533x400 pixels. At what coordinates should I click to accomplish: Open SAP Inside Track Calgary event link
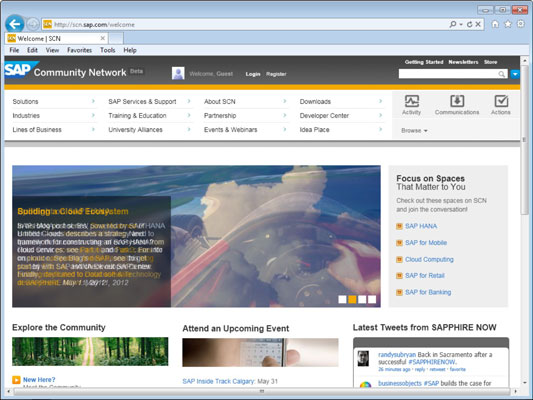219,381
